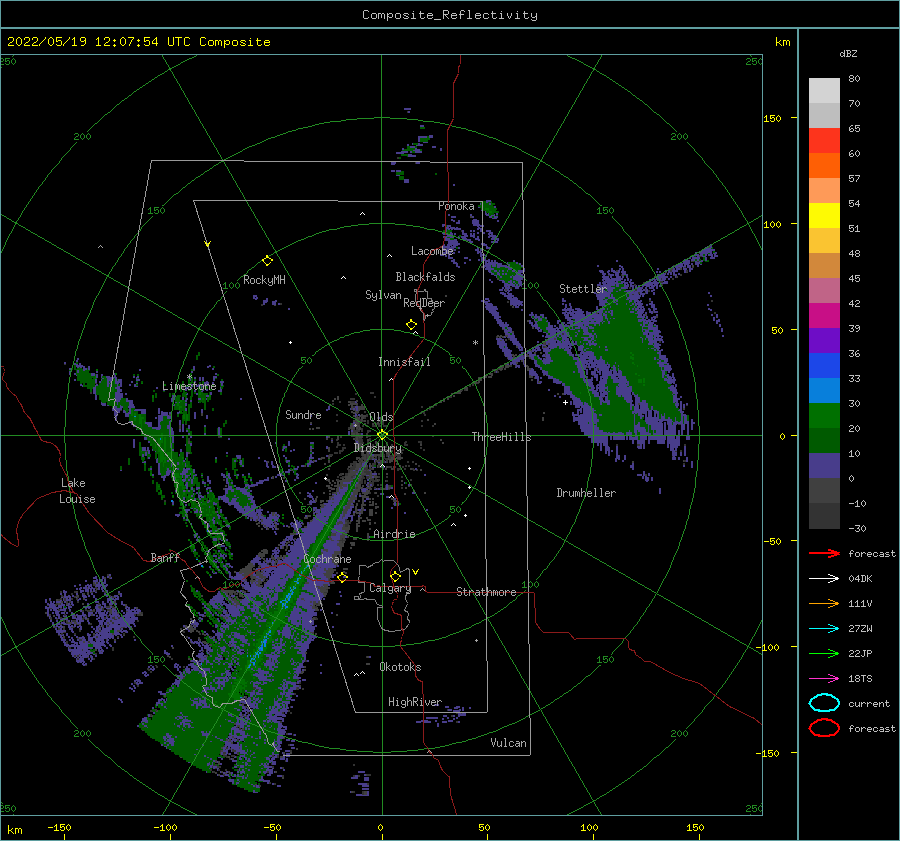Viewport: 900px width, 841px height.
Task: Click the red 'forecast' ellipse icon
Action: (x=824, y=728)
